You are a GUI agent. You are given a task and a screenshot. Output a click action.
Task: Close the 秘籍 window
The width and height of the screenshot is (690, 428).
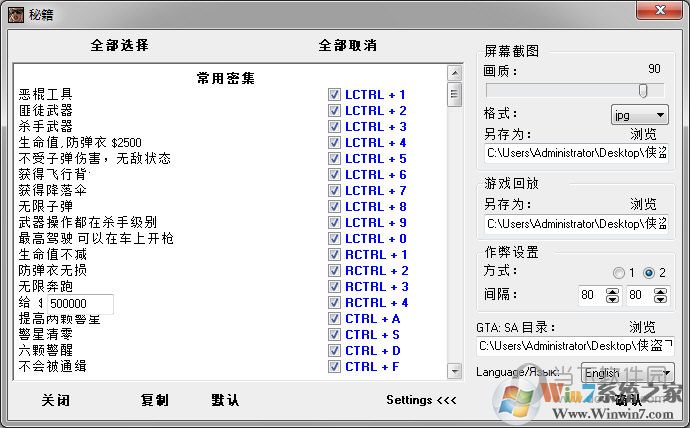point(659,10)
